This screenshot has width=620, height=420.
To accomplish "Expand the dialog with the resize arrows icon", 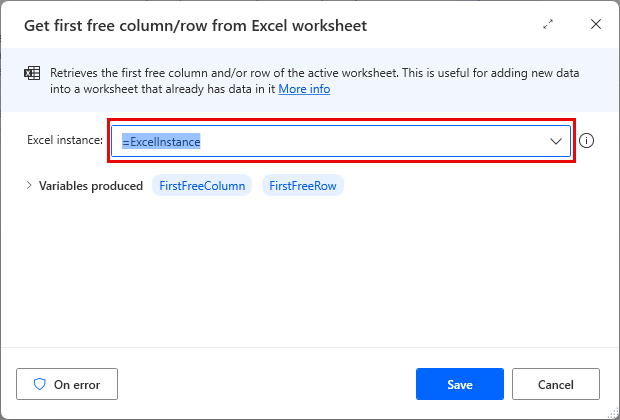I will 548,25.
